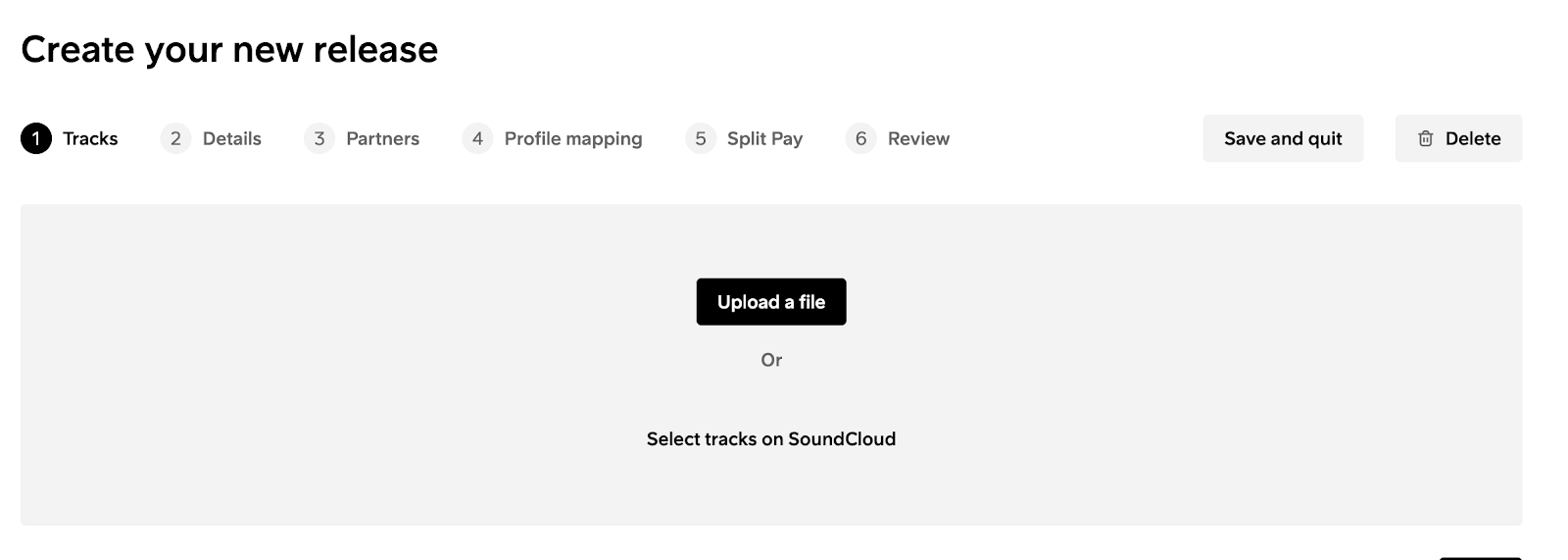Screen dimensions: 1568x560
Task: Click the partially visible black button below
Action: (x=1480, y=558)
